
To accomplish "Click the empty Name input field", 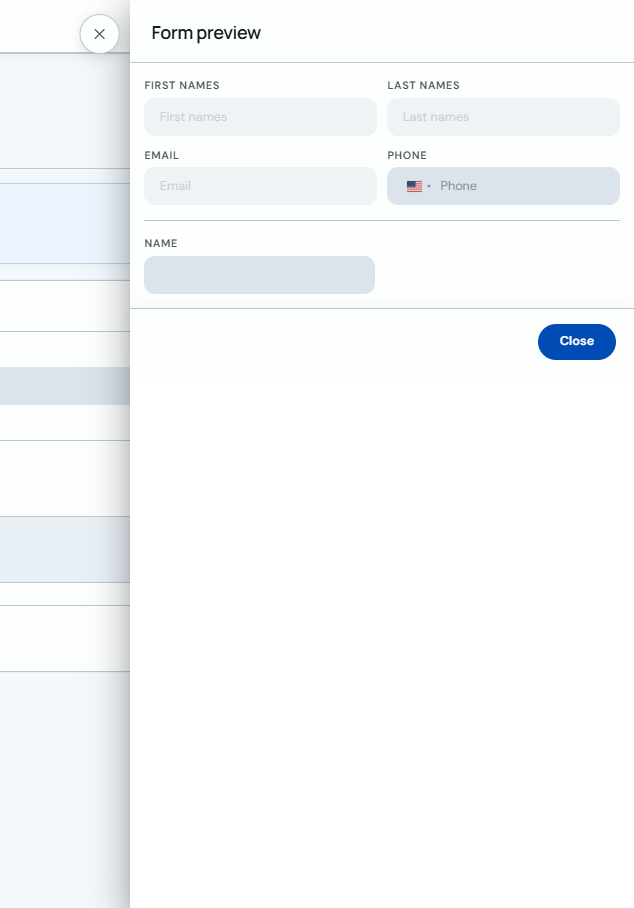I will tap(259, 275).
